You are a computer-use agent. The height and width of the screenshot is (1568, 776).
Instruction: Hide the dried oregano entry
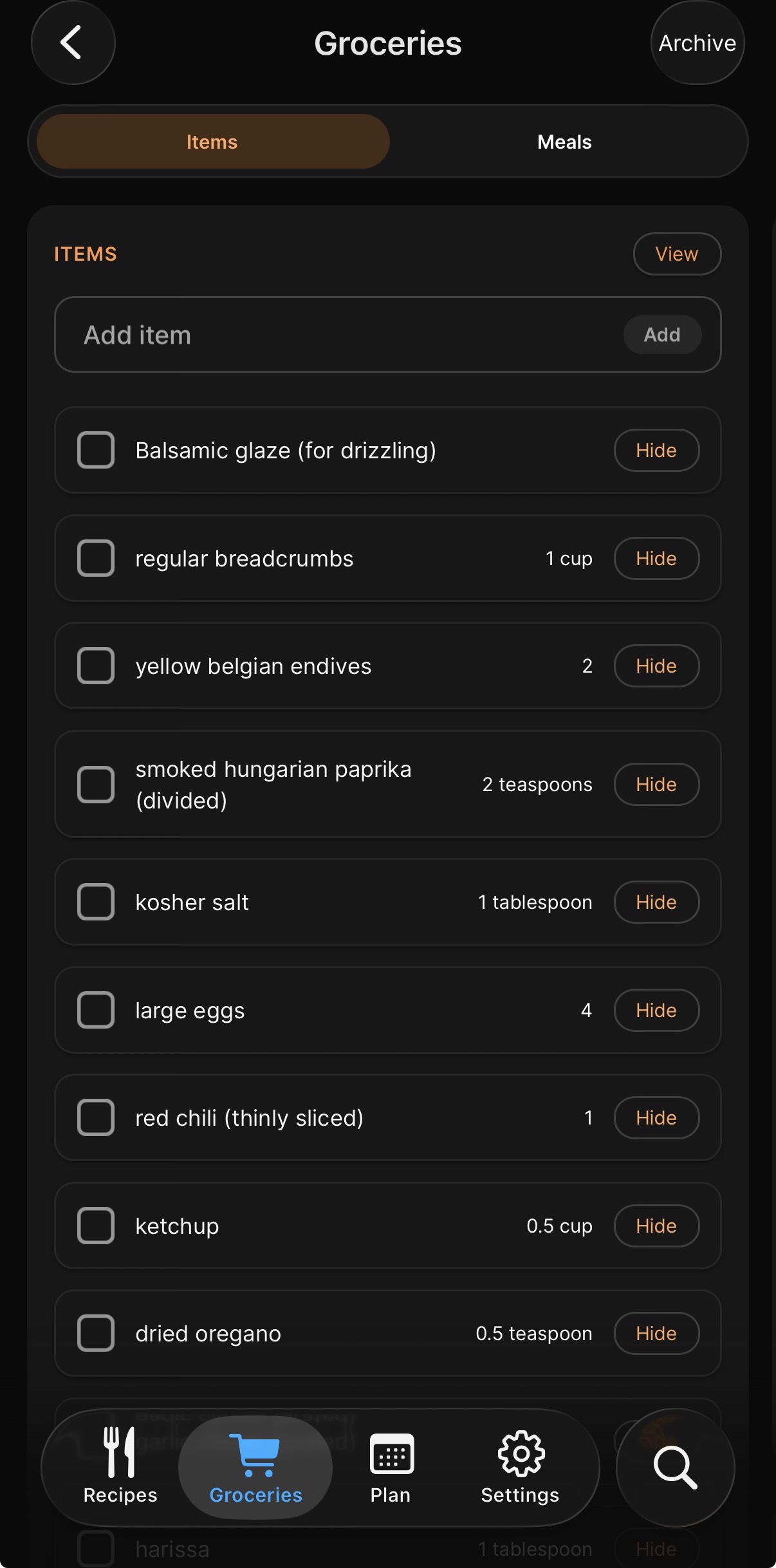click(x=656, y=1333)
